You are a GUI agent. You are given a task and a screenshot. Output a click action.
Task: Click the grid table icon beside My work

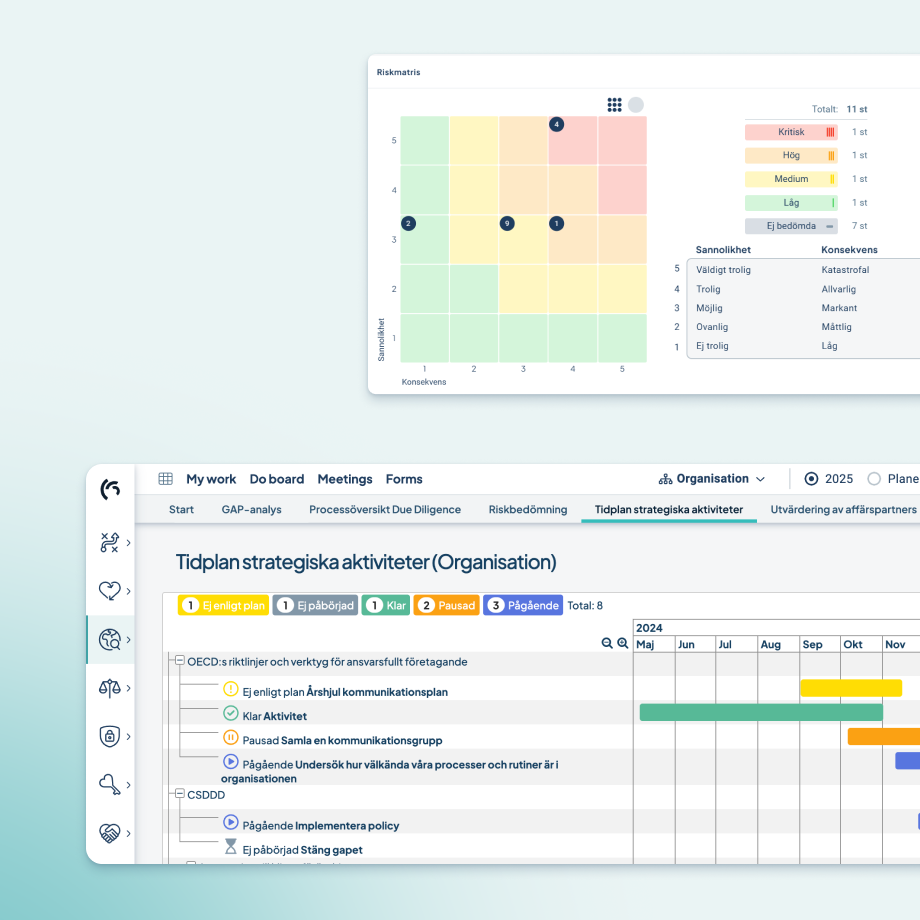coord(166,479)
